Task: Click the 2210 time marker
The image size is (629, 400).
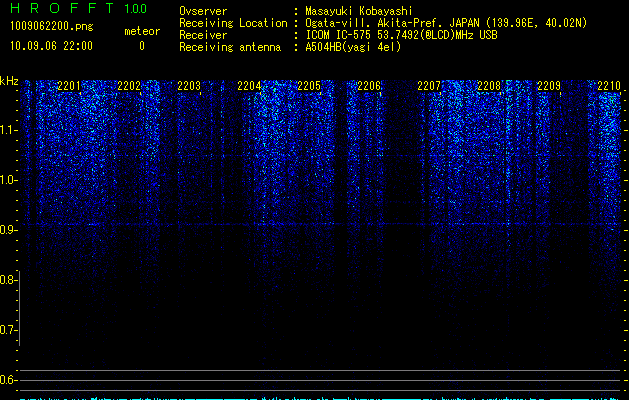Action: (x=609, y=86)
